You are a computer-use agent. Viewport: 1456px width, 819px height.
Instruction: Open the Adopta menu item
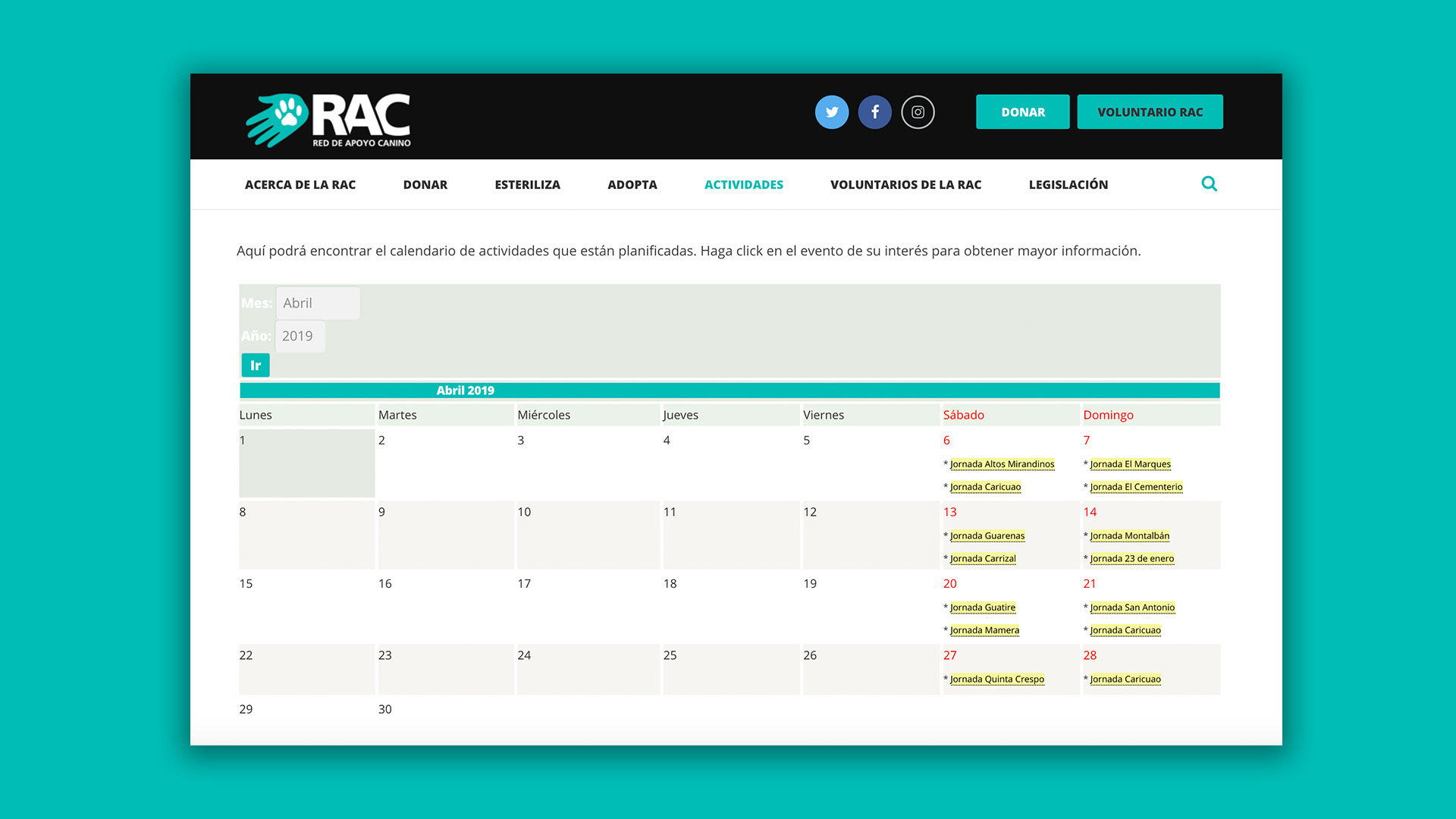pyautogui.click(x=632, y=184)
